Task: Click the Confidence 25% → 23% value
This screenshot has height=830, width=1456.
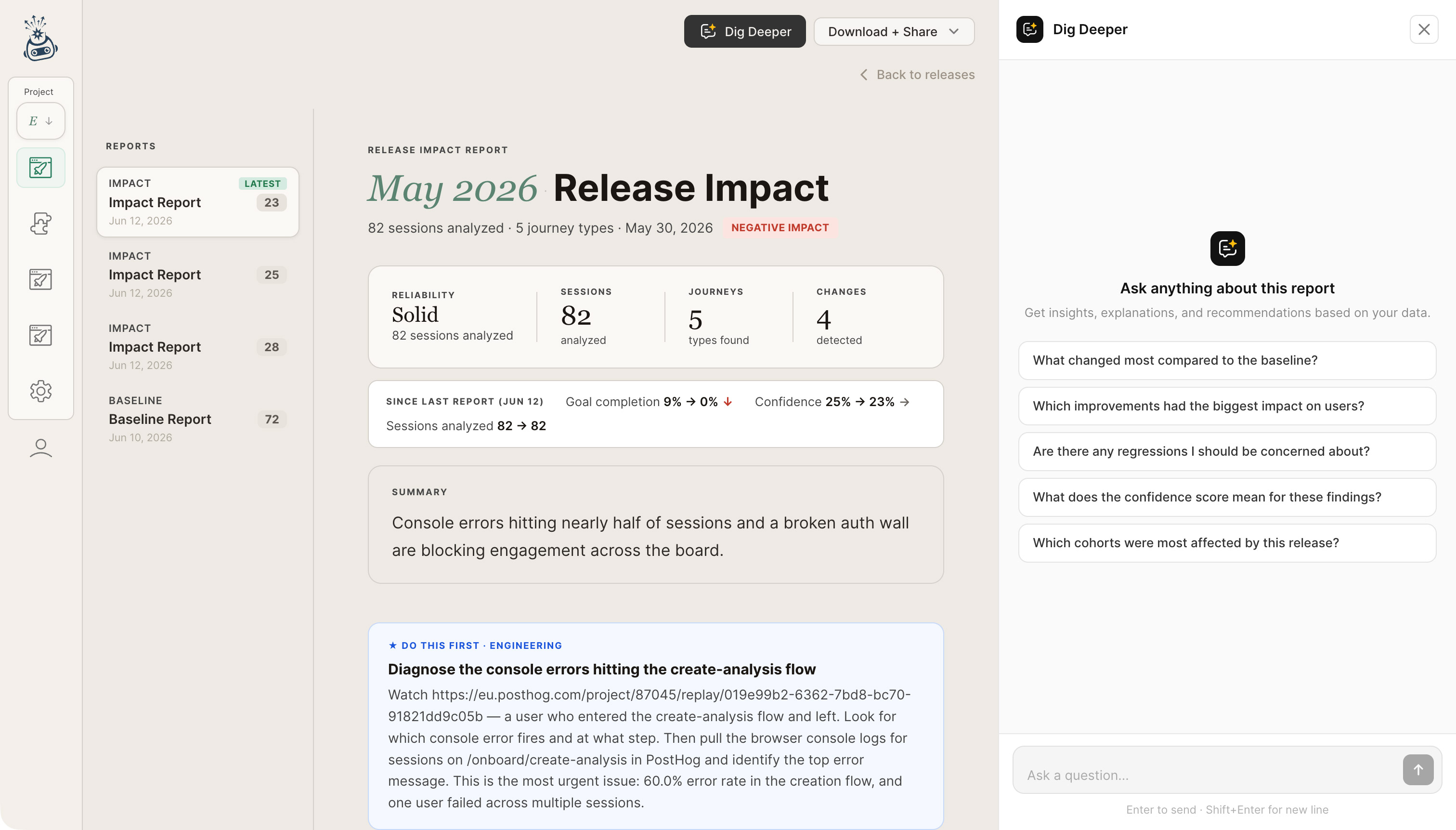Action: [859, 402]
